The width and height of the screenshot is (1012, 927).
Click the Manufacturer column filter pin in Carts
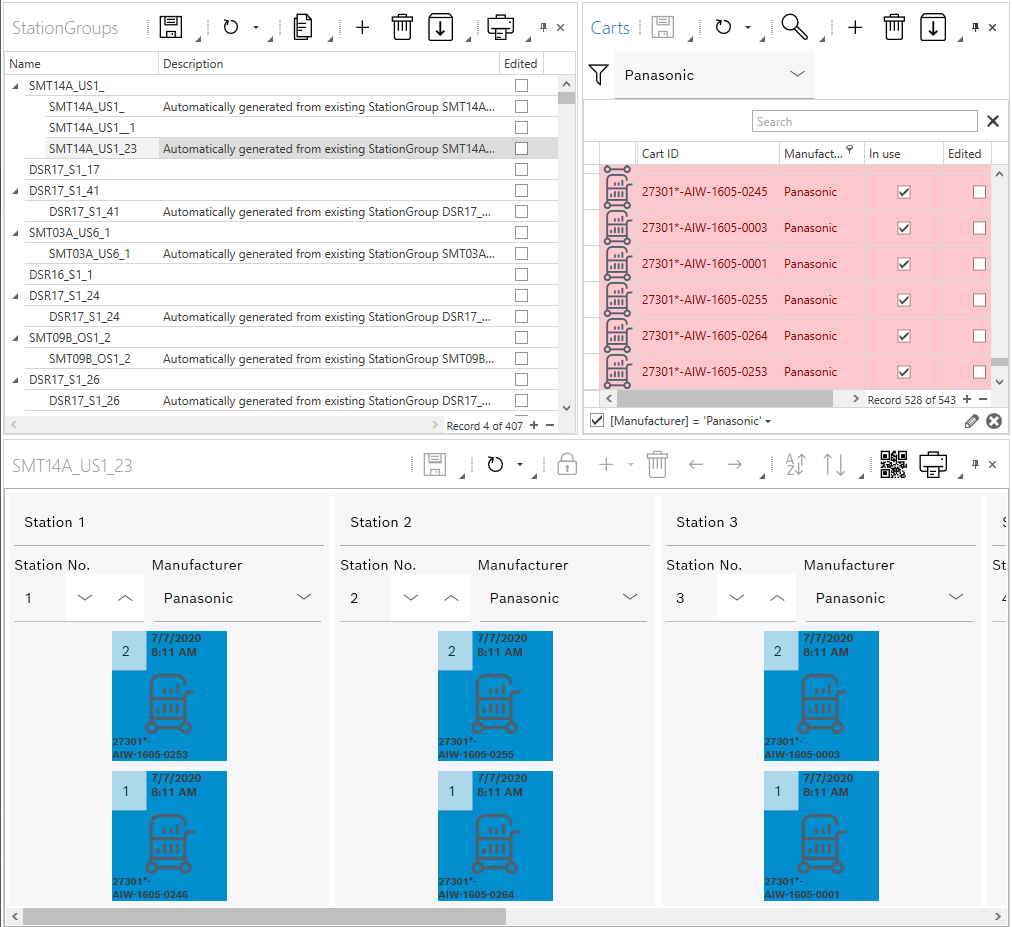pos(850,150)
